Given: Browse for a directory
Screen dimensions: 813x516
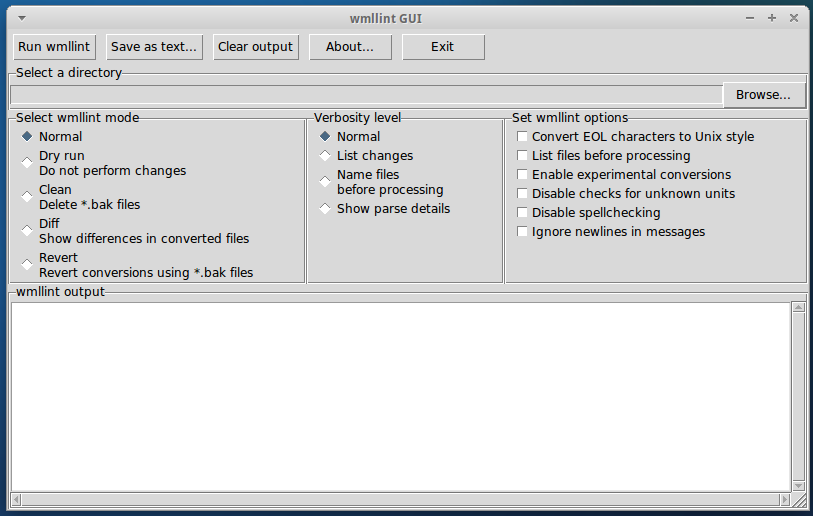Looking at the screenshot, I should pyautogui.click(x=764, y=95).
